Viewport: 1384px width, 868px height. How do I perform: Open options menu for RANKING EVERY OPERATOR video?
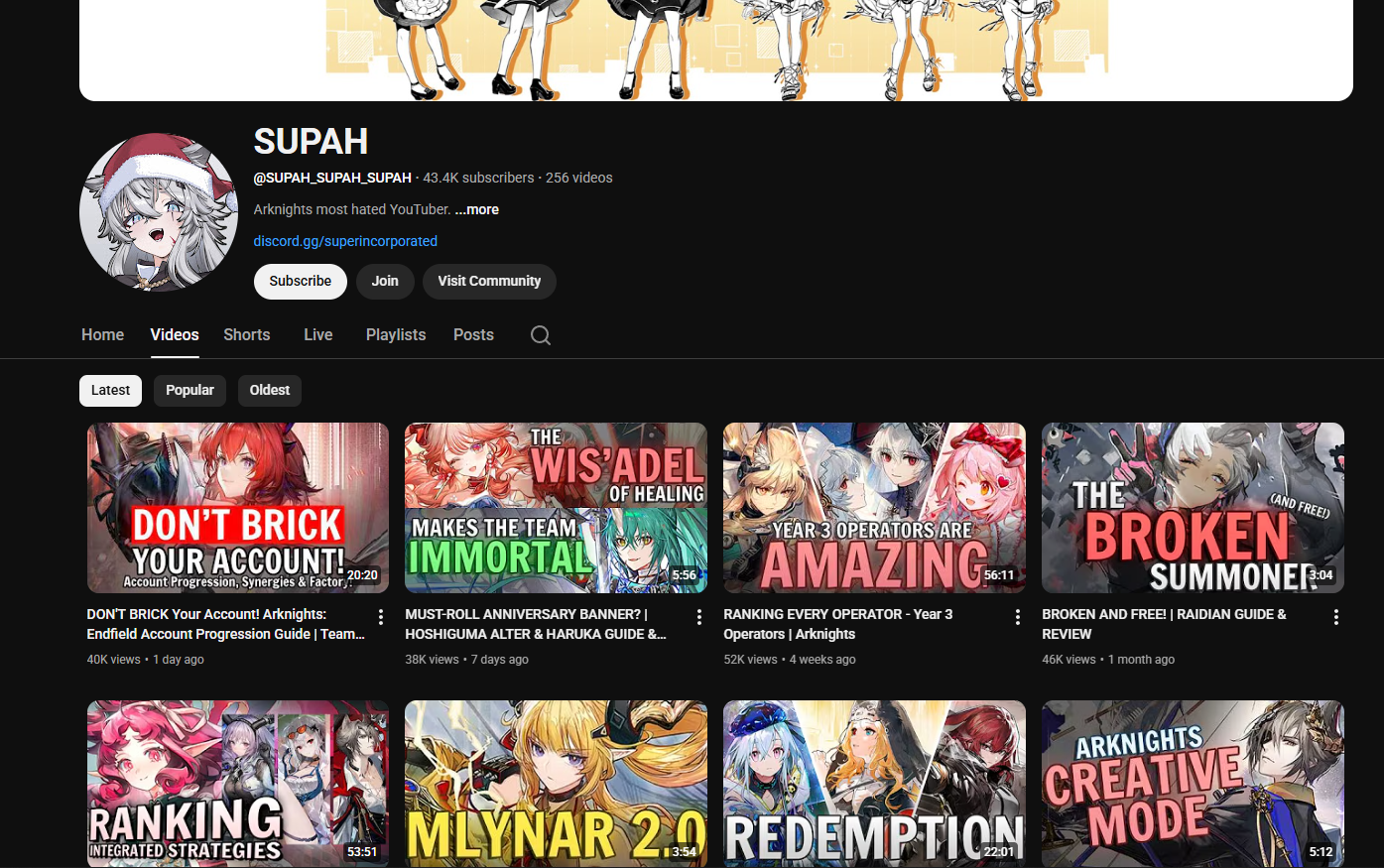pyautogui.click(x=1018, y=617)
